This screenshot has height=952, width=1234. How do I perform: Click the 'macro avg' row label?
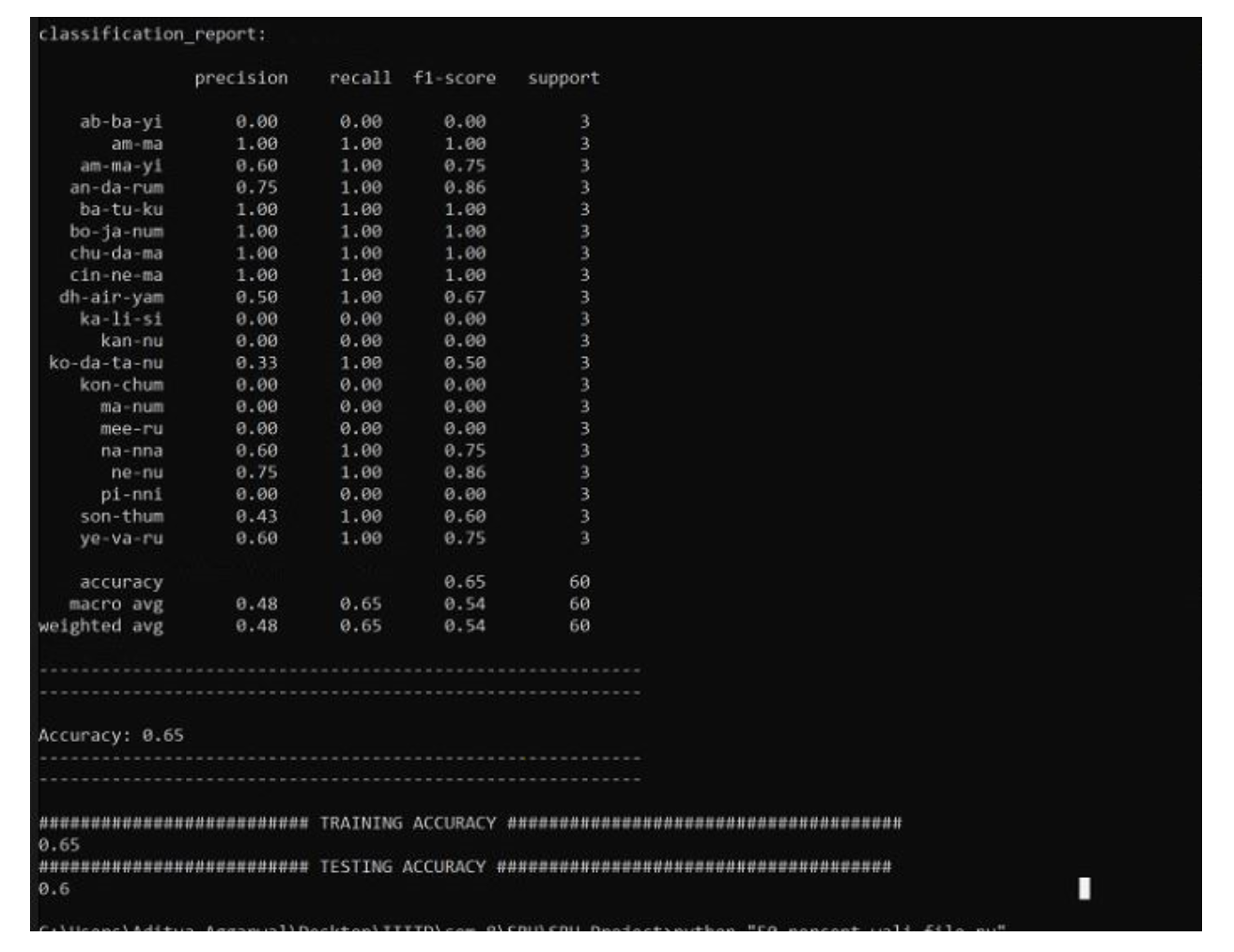tap(116, 605)
